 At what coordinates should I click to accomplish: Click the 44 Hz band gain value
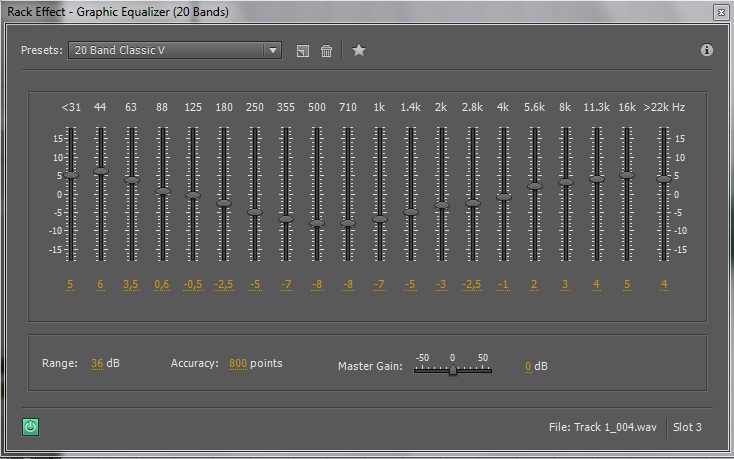pyautogui.click(x=100, y=285)
